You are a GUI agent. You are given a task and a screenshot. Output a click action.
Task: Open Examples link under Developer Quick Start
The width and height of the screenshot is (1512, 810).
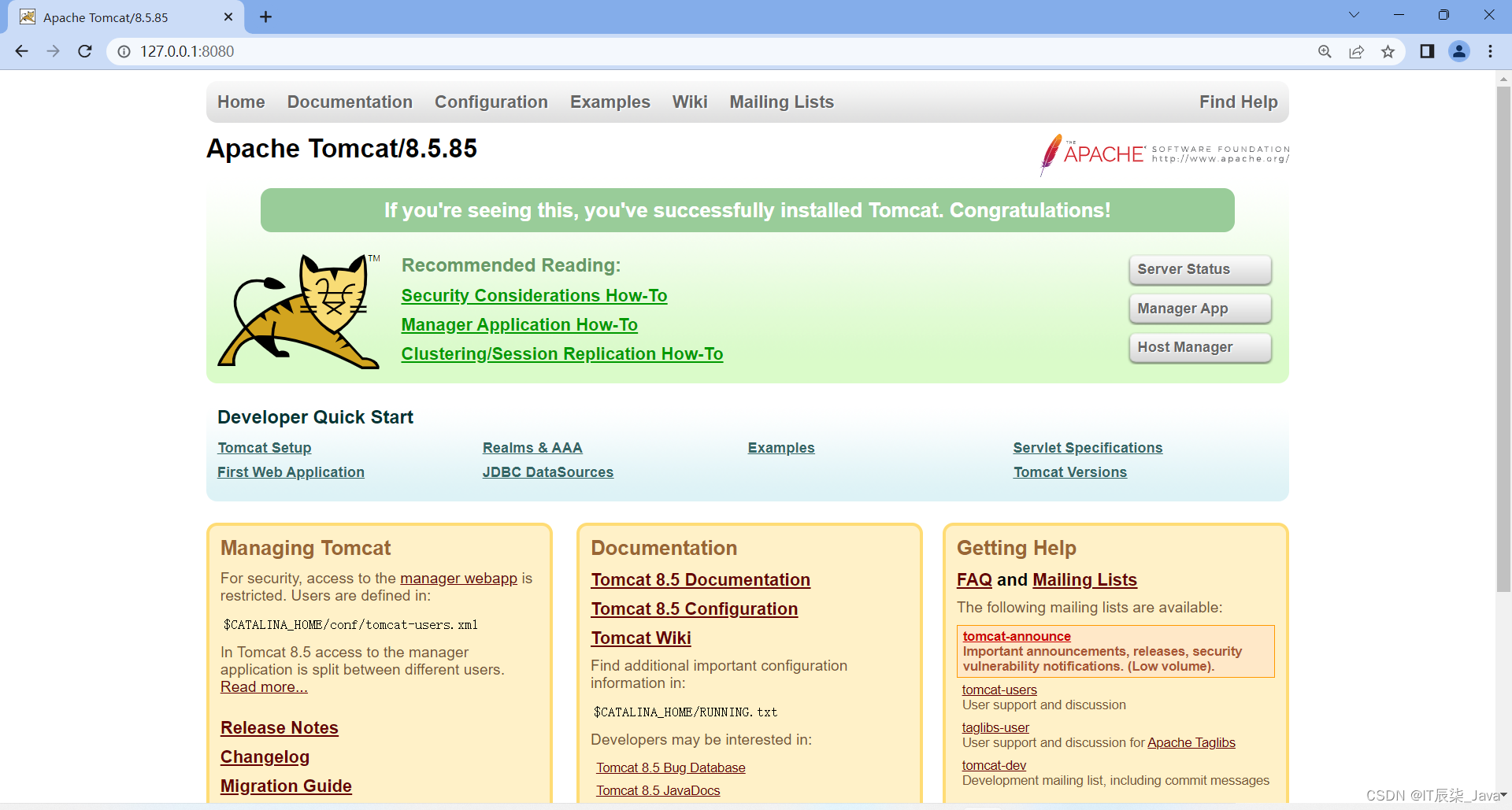781,448
